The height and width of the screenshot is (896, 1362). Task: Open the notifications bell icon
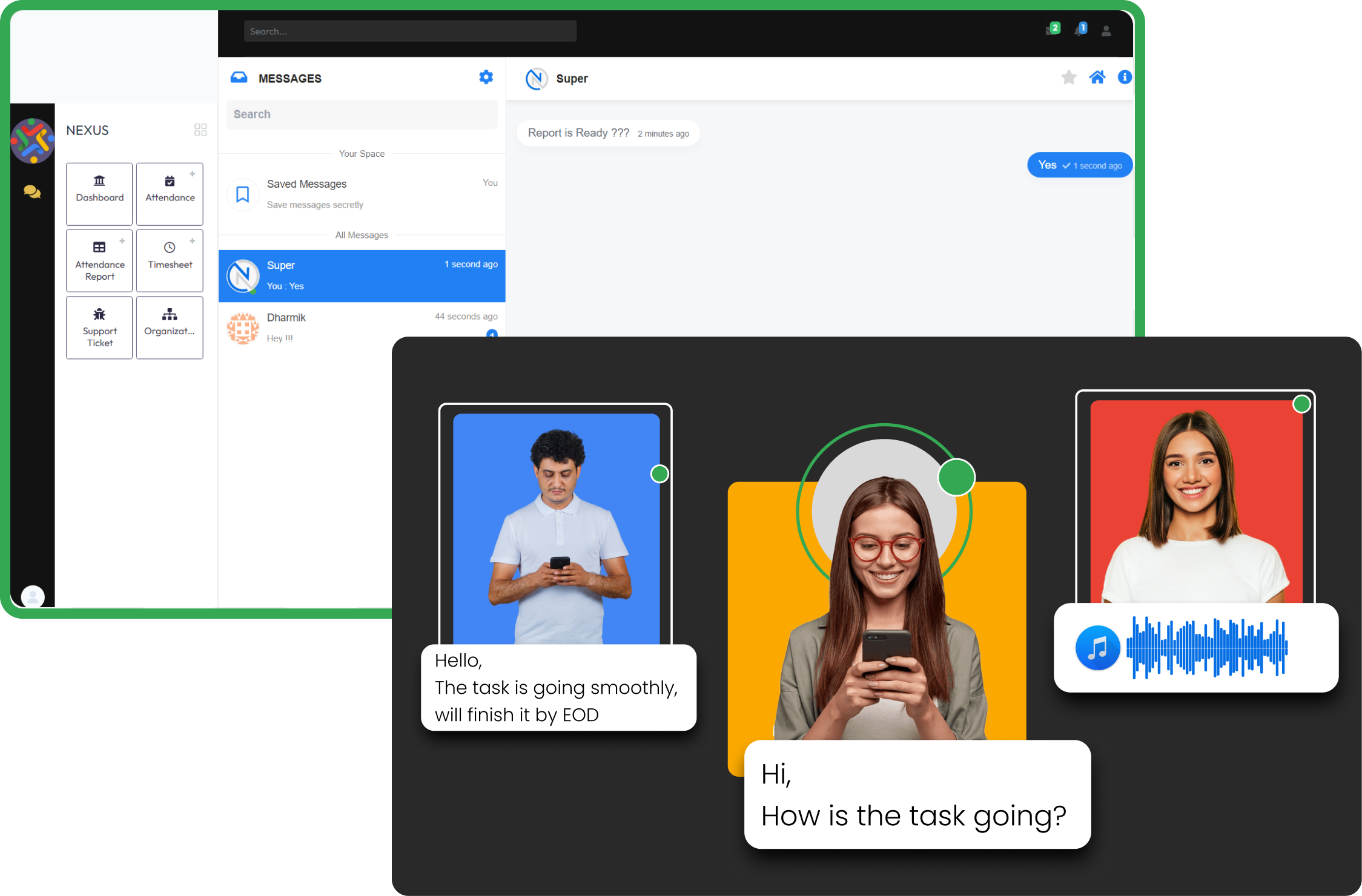1080,30
